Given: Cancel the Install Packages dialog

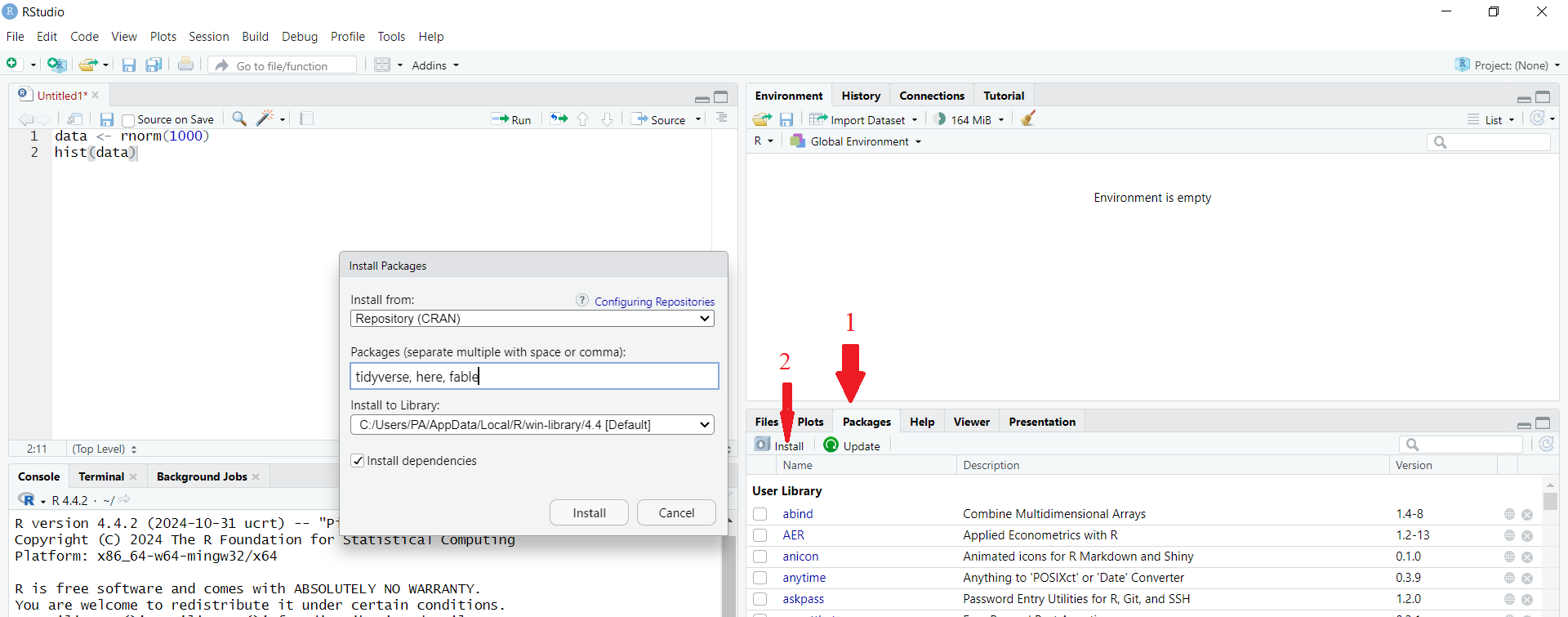Looking at the screenshot, I should tap(676, 512).
